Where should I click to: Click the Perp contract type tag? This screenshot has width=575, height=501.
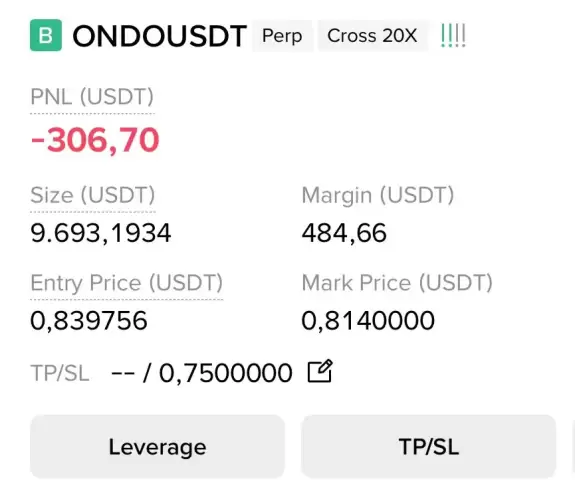point(282,36)
